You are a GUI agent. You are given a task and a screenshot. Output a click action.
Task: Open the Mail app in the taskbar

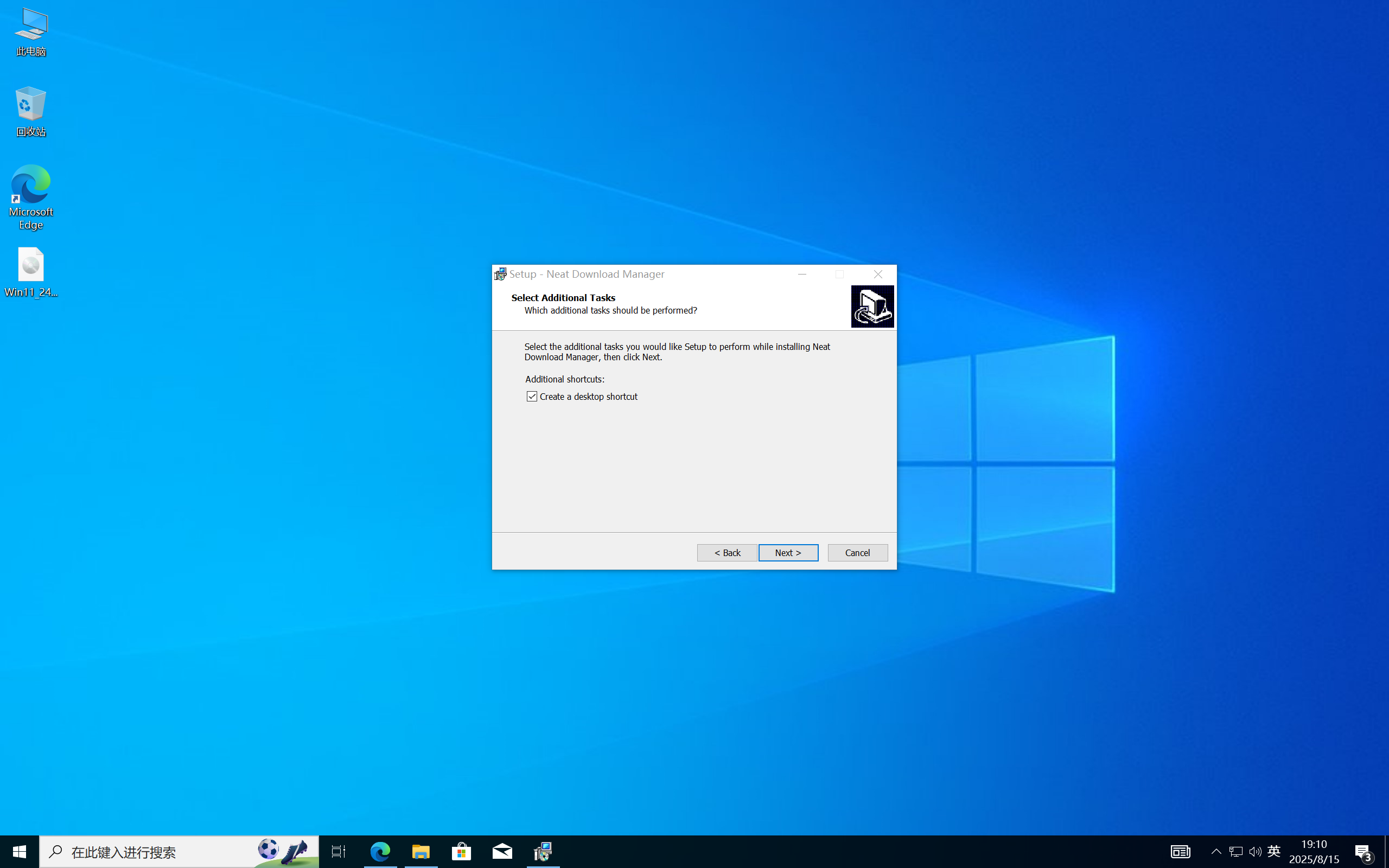click(x=502, y=851)
